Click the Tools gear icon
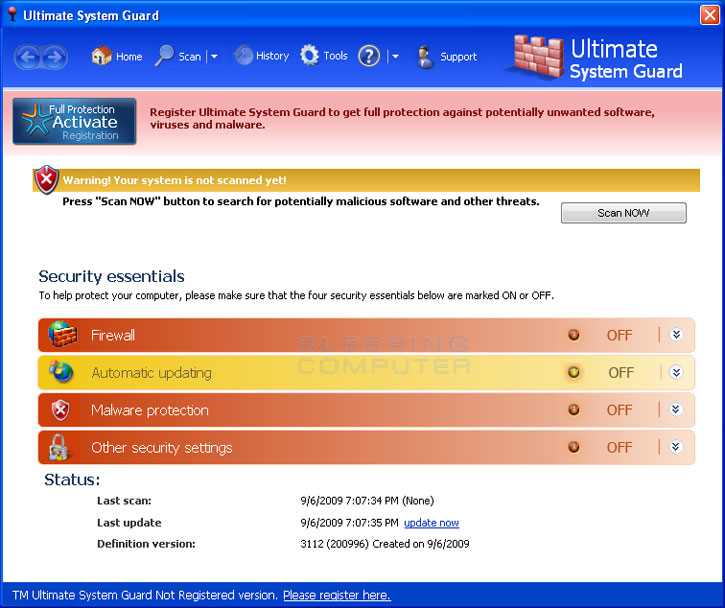This screenshot has height=608, width=725. tap(310, 56)
